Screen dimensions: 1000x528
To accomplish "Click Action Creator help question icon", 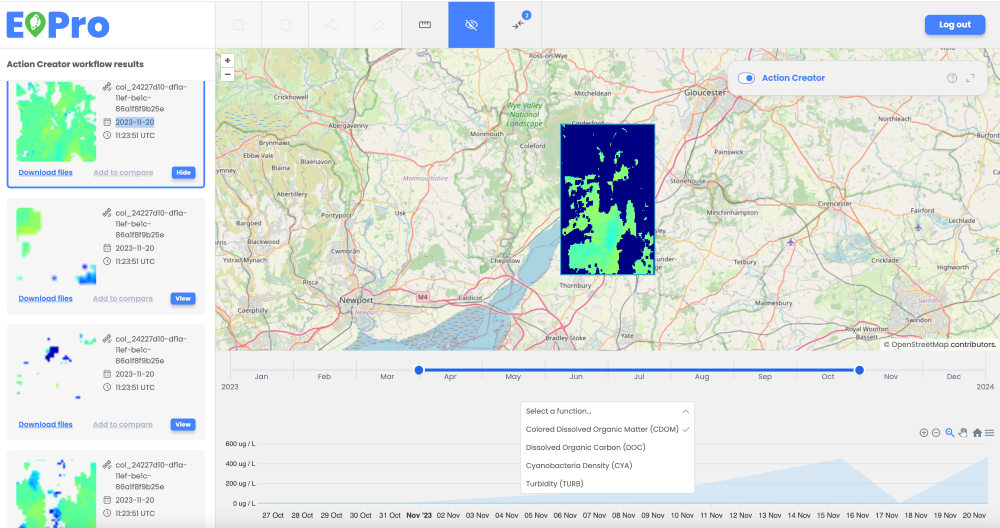I will tap(951, 78).
